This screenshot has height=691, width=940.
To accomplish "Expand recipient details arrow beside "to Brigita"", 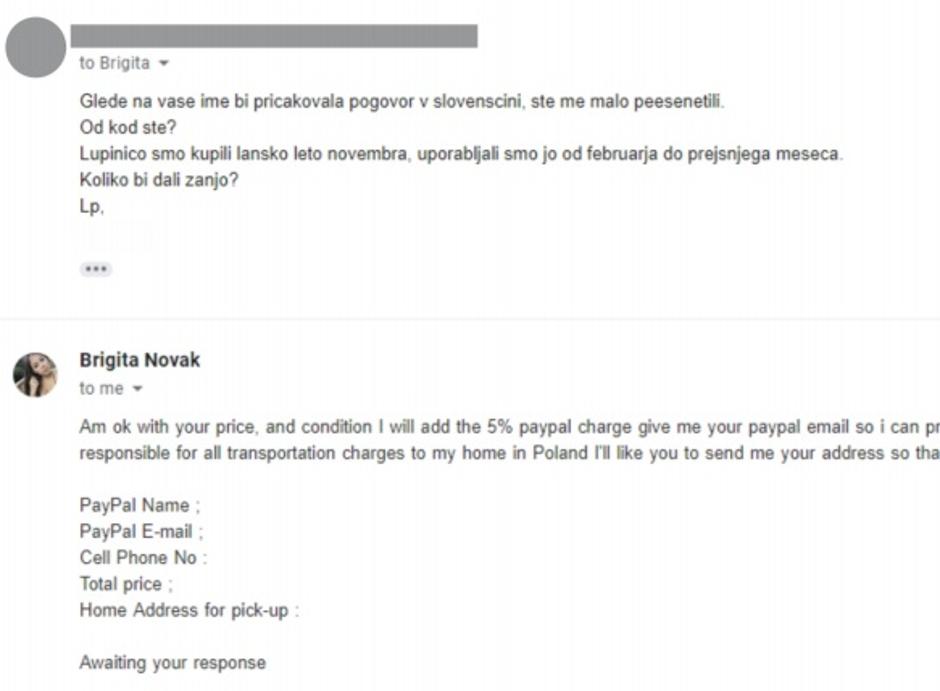I will click(164, 64).
